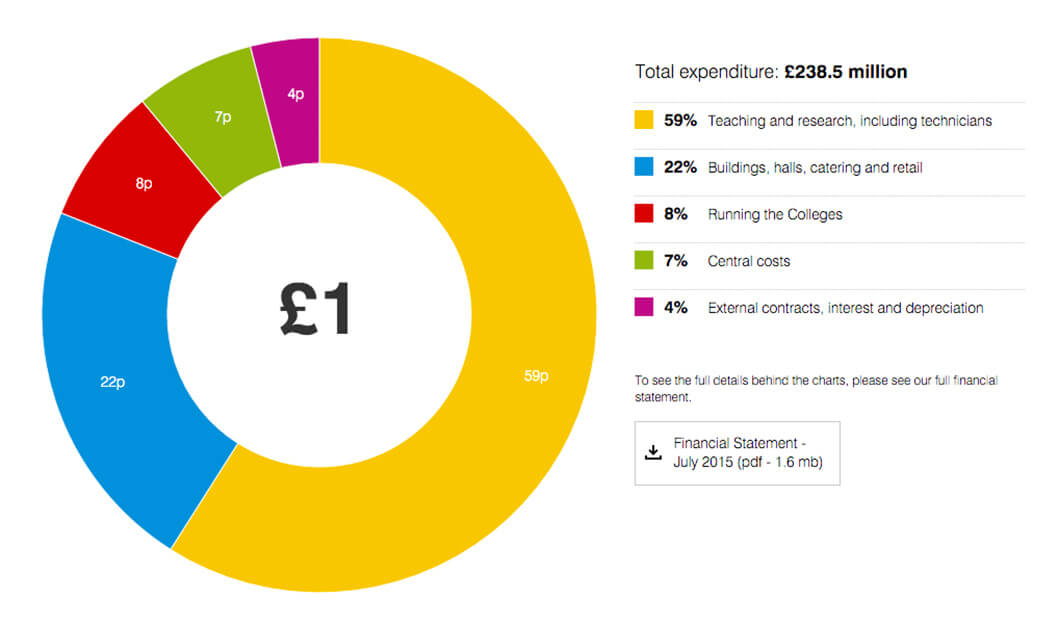The width and height of the screenshot is (1058, 626).
Task: Select 'Buildings, halls, catering and retail' legend entry
Action: tap(814, 168)
